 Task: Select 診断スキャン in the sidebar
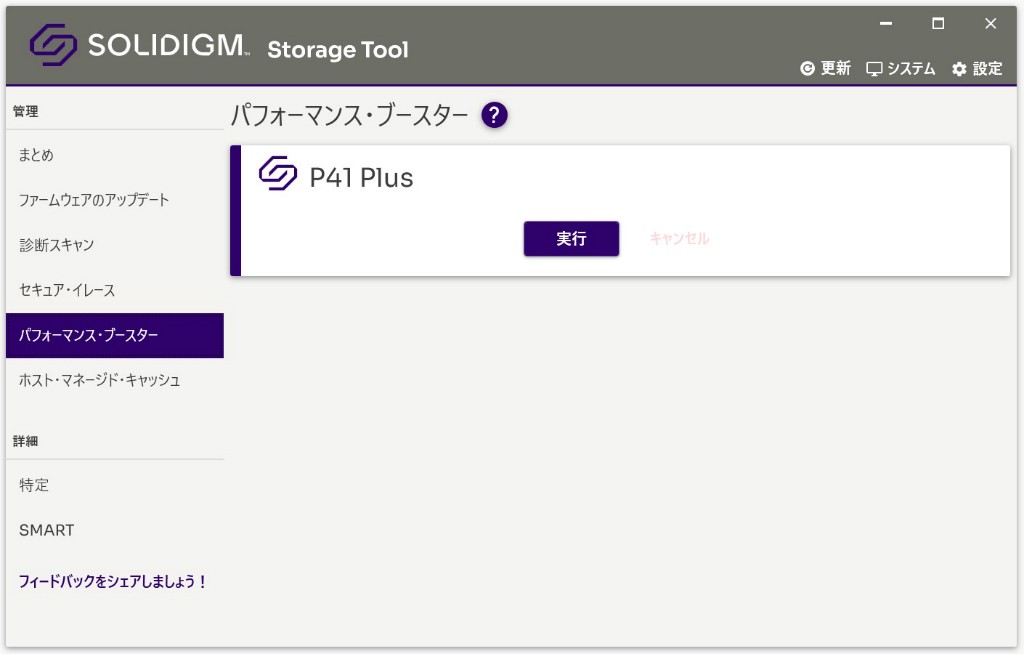click(56, 245)
